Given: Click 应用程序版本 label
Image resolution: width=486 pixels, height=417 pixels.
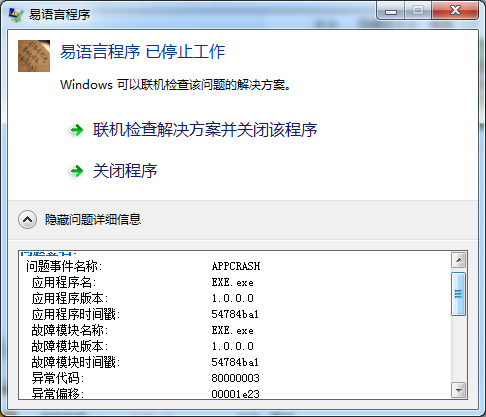Looking at the screenshot, I should pyautogui.click(x=70, y=298).
